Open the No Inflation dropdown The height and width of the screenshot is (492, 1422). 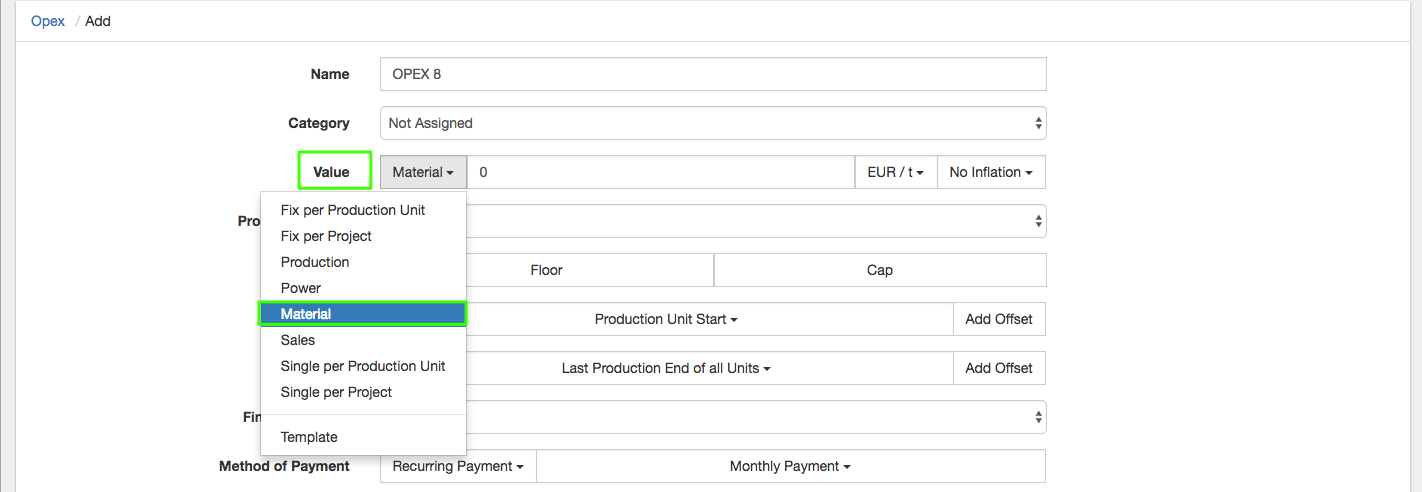point(990,172)
